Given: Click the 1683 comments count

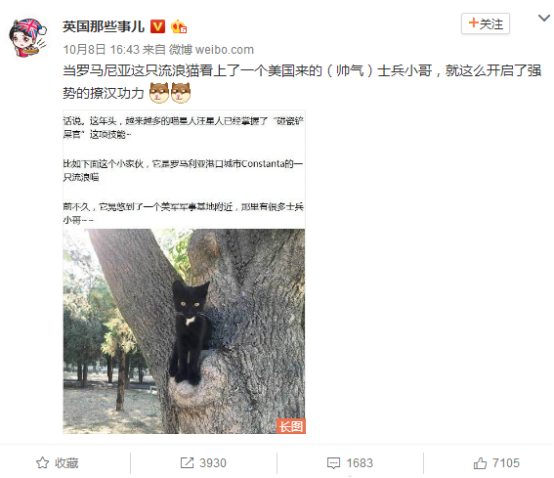Looking at the screenshot, I should pyautogui.click(x=359, y=463).
